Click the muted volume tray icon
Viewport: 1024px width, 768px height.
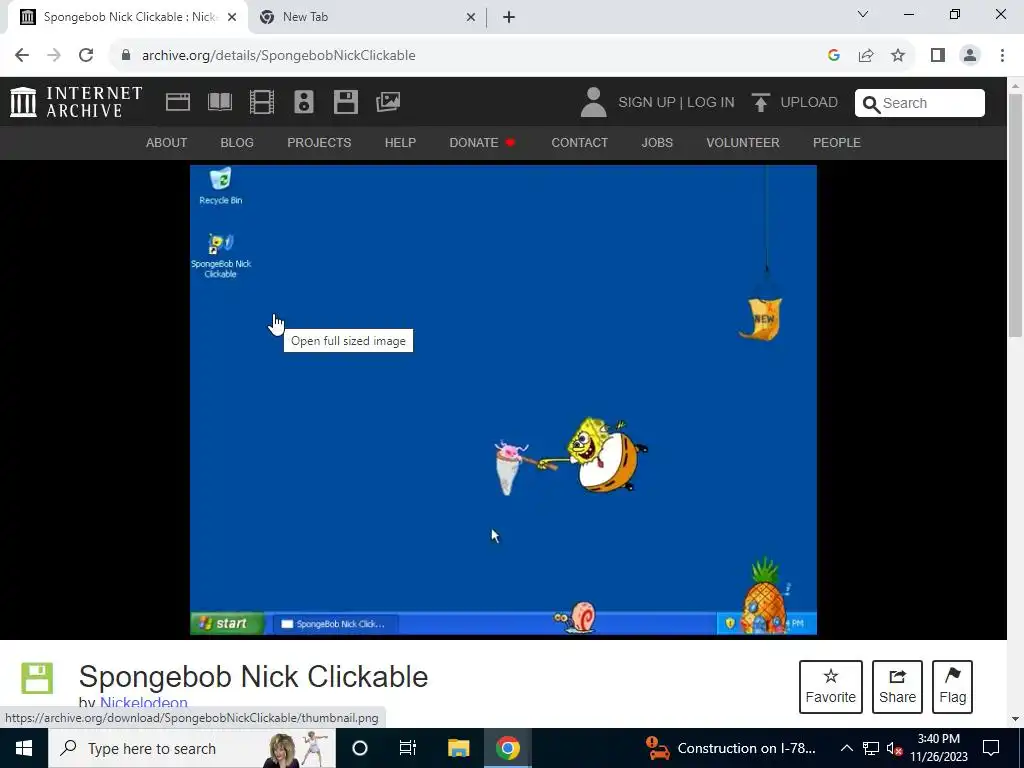coord(895,748)
